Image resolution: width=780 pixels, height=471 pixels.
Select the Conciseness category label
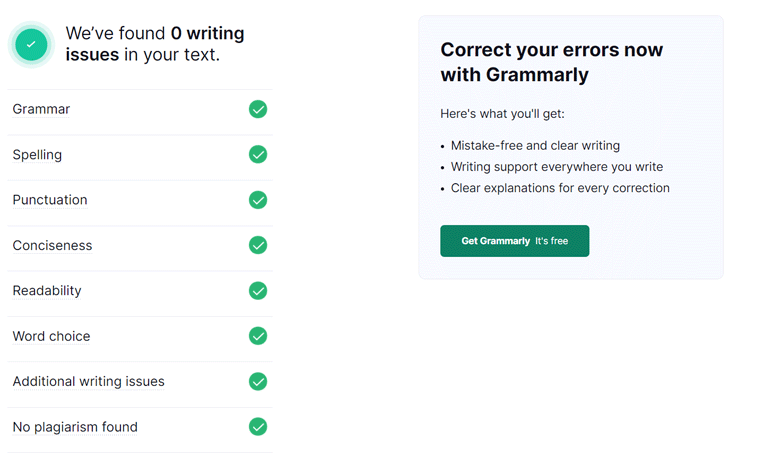(x=52, y=246)
